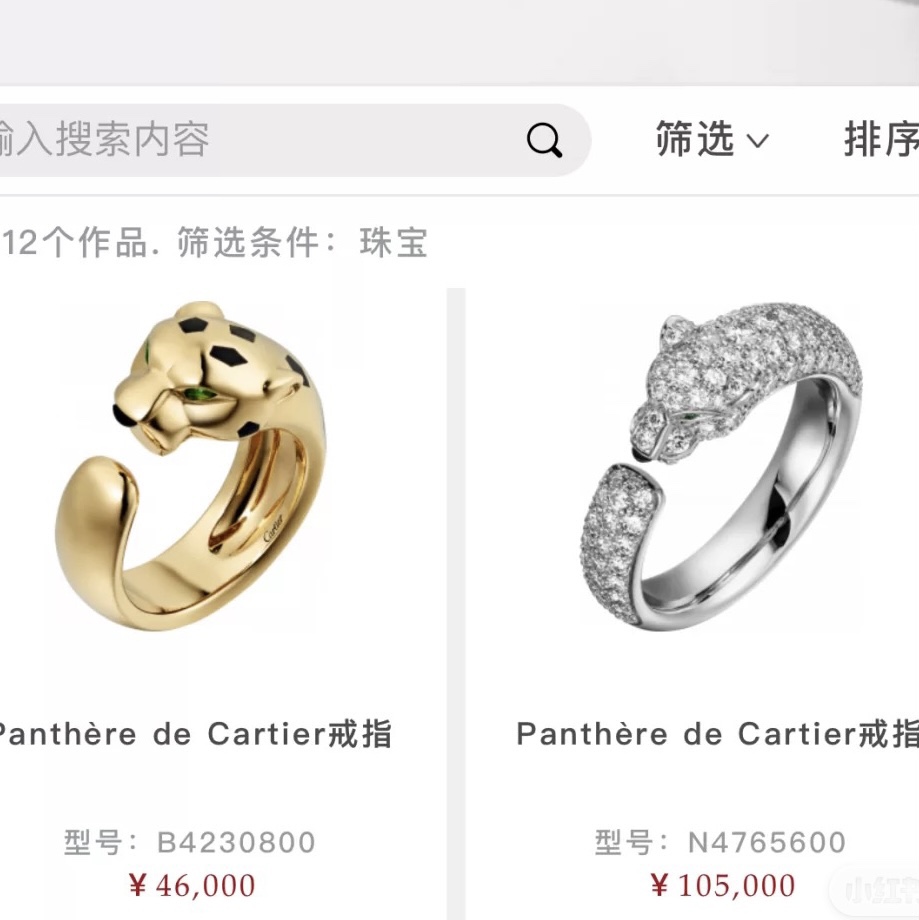
Task: Focus the search content input field
Action: tap(293, 140)
